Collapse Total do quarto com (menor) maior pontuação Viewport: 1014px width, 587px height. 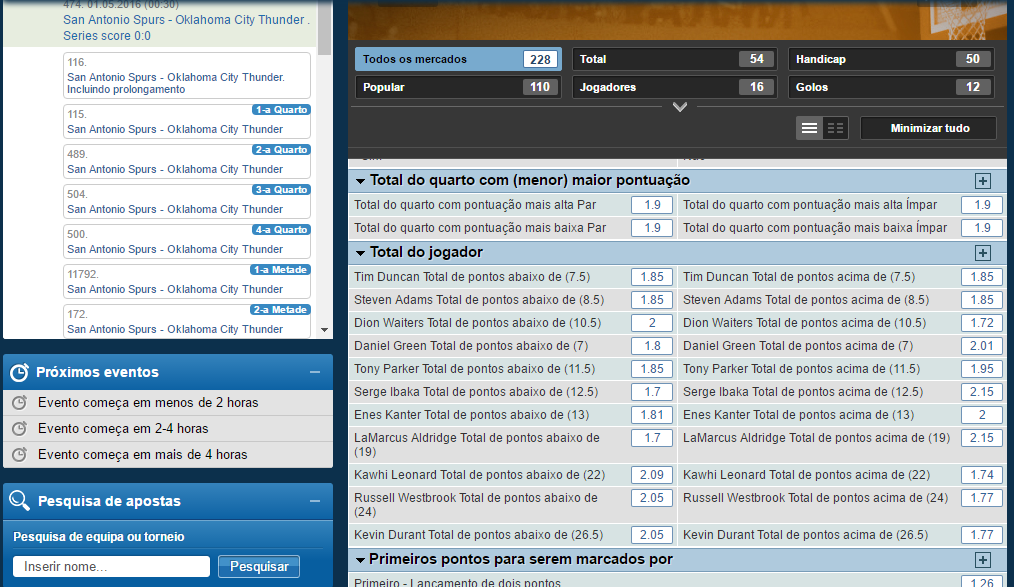(x=360, y=181)
